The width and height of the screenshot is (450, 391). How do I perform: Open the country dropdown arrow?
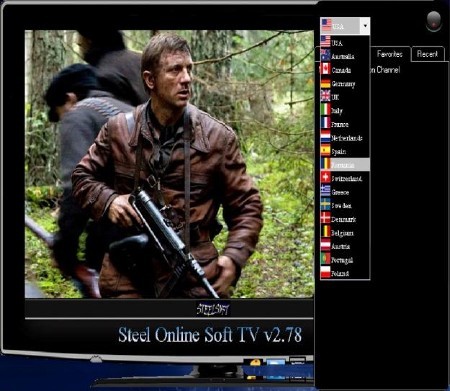click(x=365, y=26)
